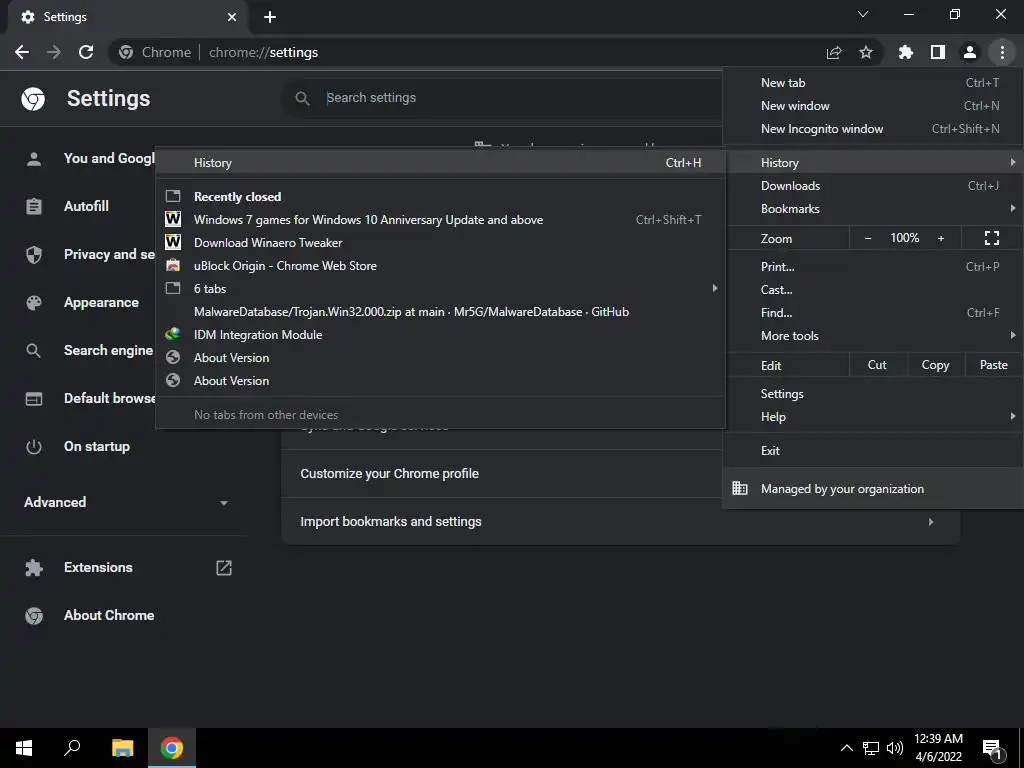Expand the Help submenu
The width and height of the screenshot is (1024, 768).
pos(873,417)
